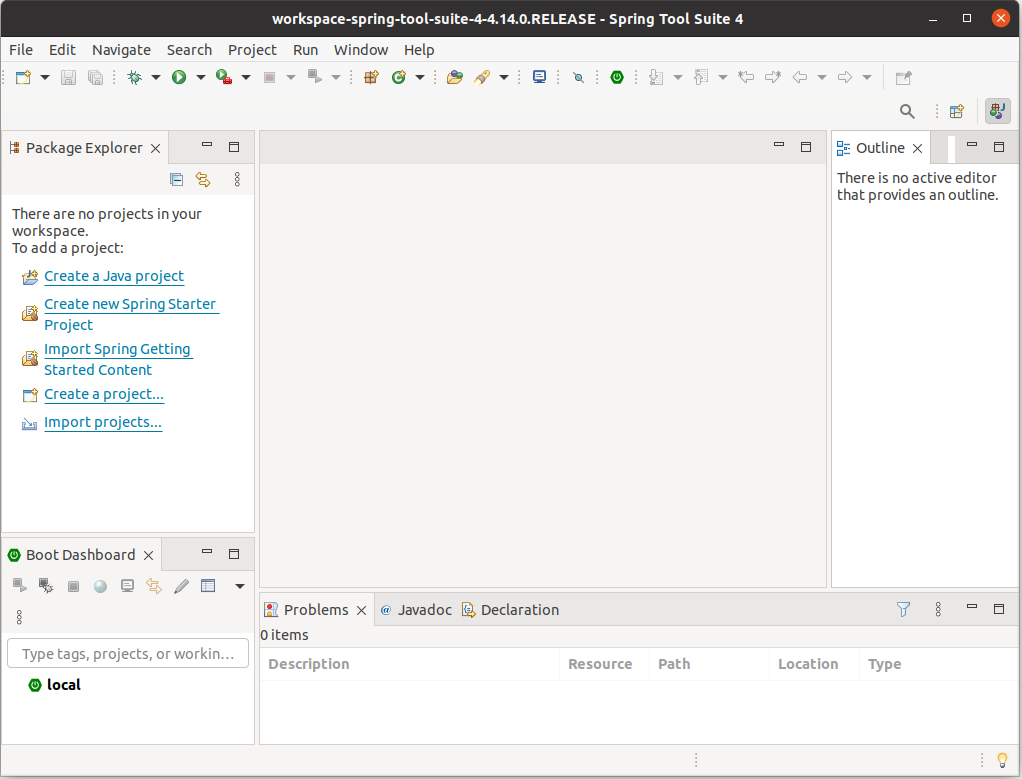Click the green Run button icon
This screenshot has height=779, width=1022.
pos(179,78)
